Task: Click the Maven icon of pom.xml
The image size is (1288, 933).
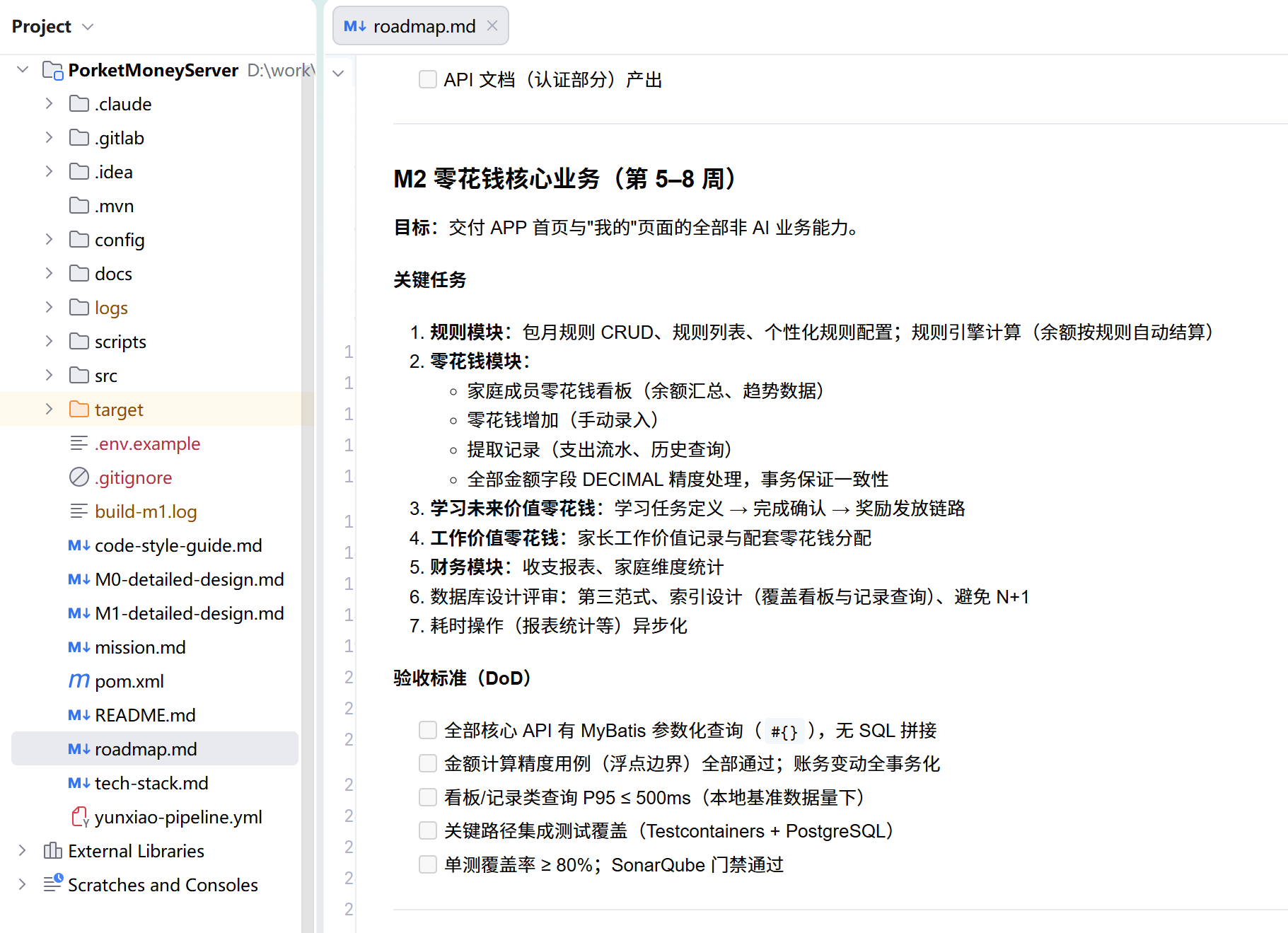Action: click(x=79, y=680)
